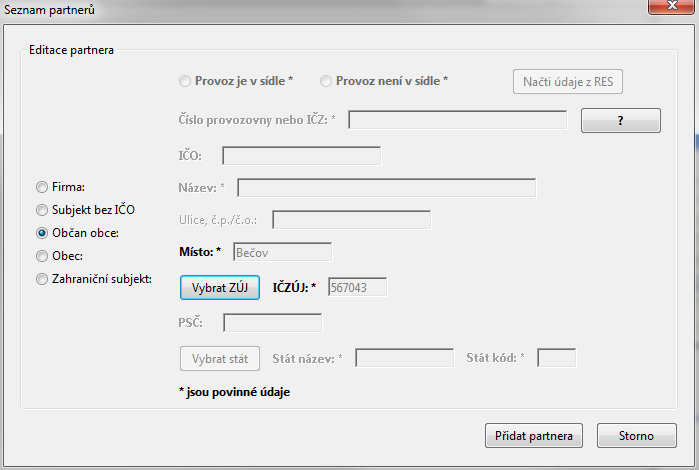The height and width of the screenshot is (470, 699).
Task: Select Občan obce radio button
Action: (x=42, y=233)
